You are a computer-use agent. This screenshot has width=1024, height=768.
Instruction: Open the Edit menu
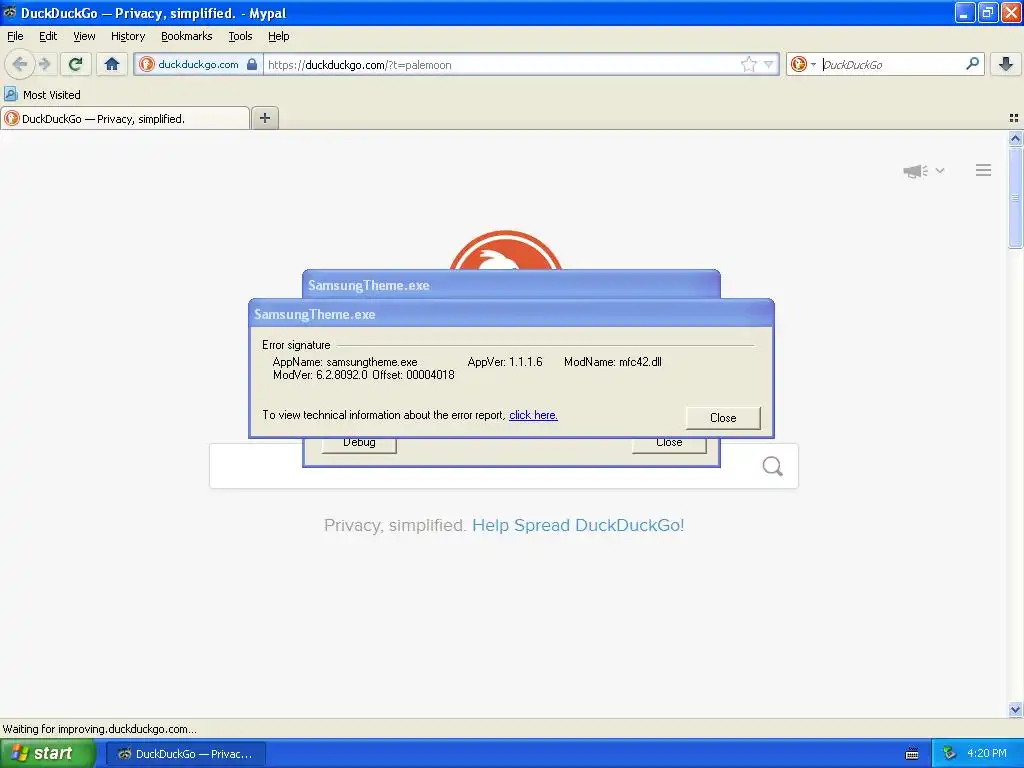[48, 36]
